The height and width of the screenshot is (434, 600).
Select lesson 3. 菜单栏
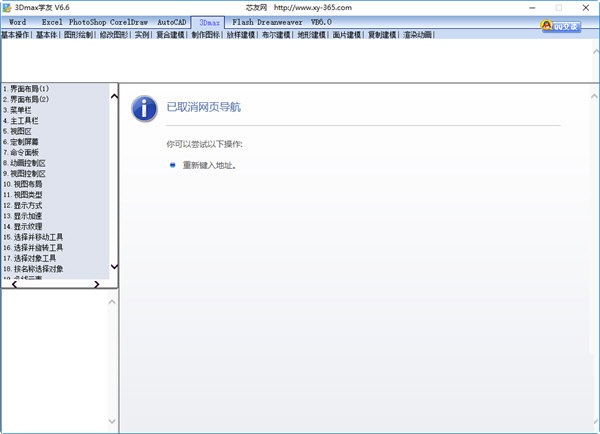pyautogui.click(x=17, y=110)
